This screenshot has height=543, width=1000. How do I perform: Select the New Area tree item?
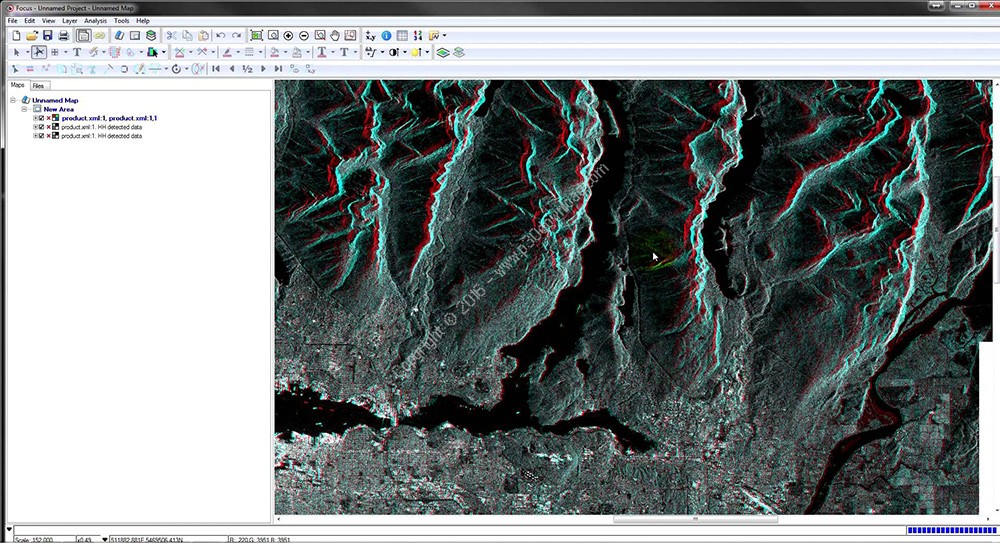[58, 109]
